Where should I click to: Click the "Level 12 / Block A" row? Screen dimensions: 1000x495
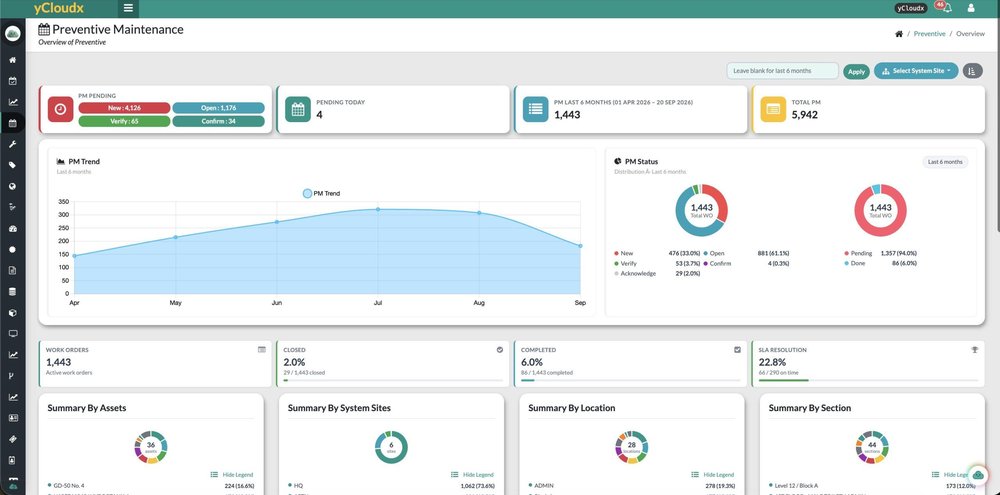click(872, 485)
